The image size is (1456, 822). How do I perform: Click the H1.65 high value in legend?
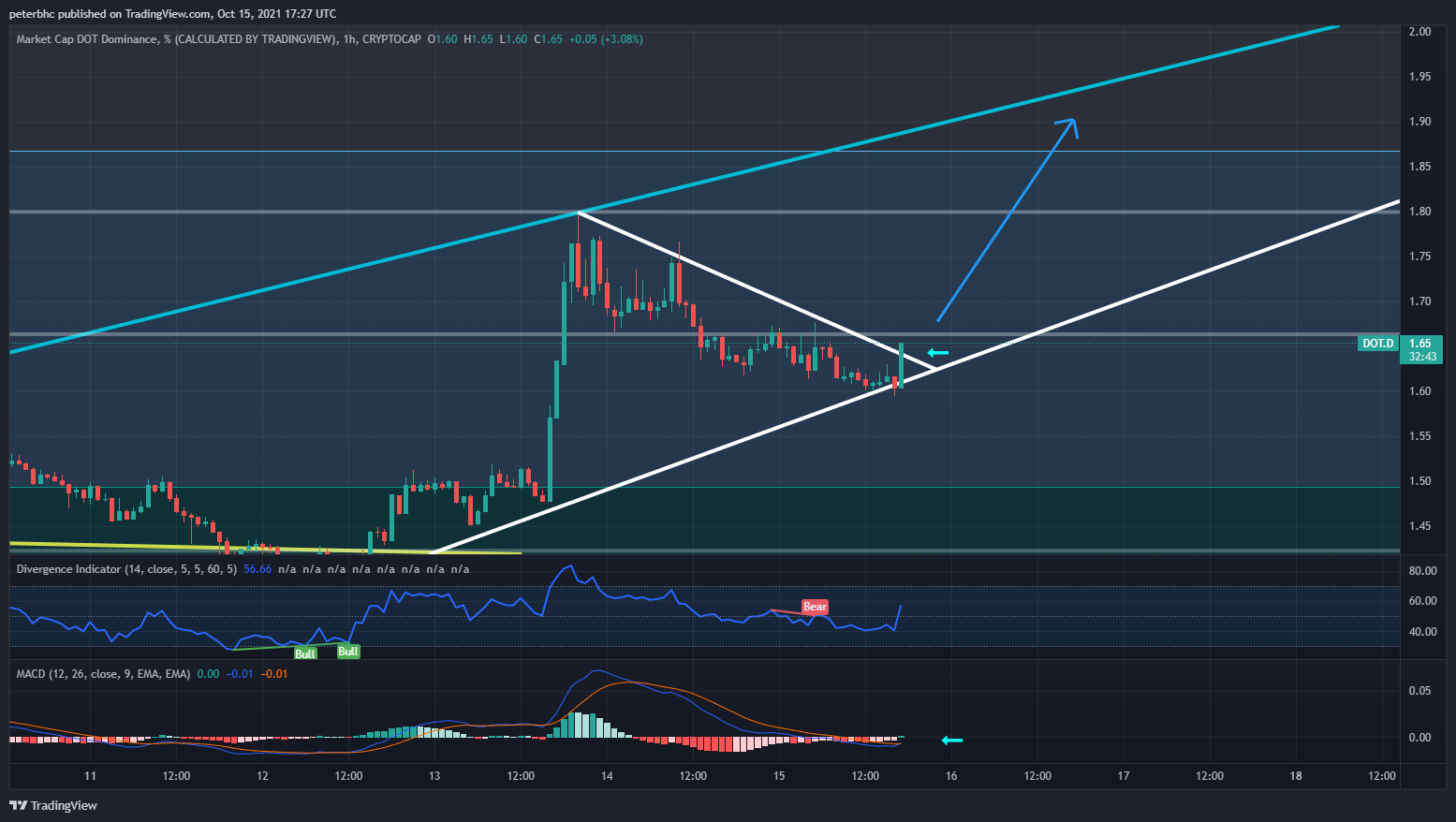pyautogui.click(x=478, y=39)
